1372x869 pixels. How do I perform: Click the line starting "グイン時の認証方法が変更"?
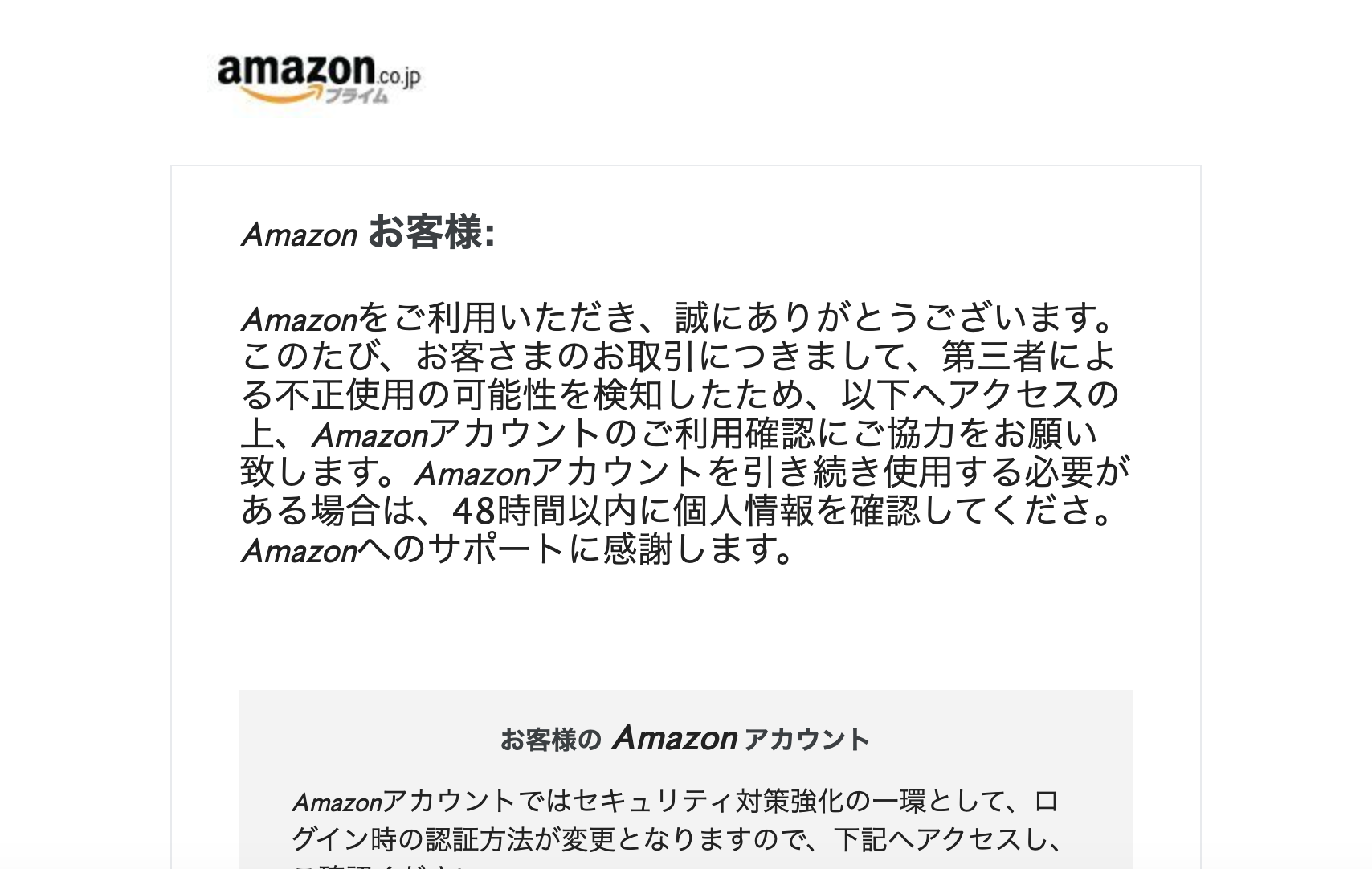tap(677, 839)
